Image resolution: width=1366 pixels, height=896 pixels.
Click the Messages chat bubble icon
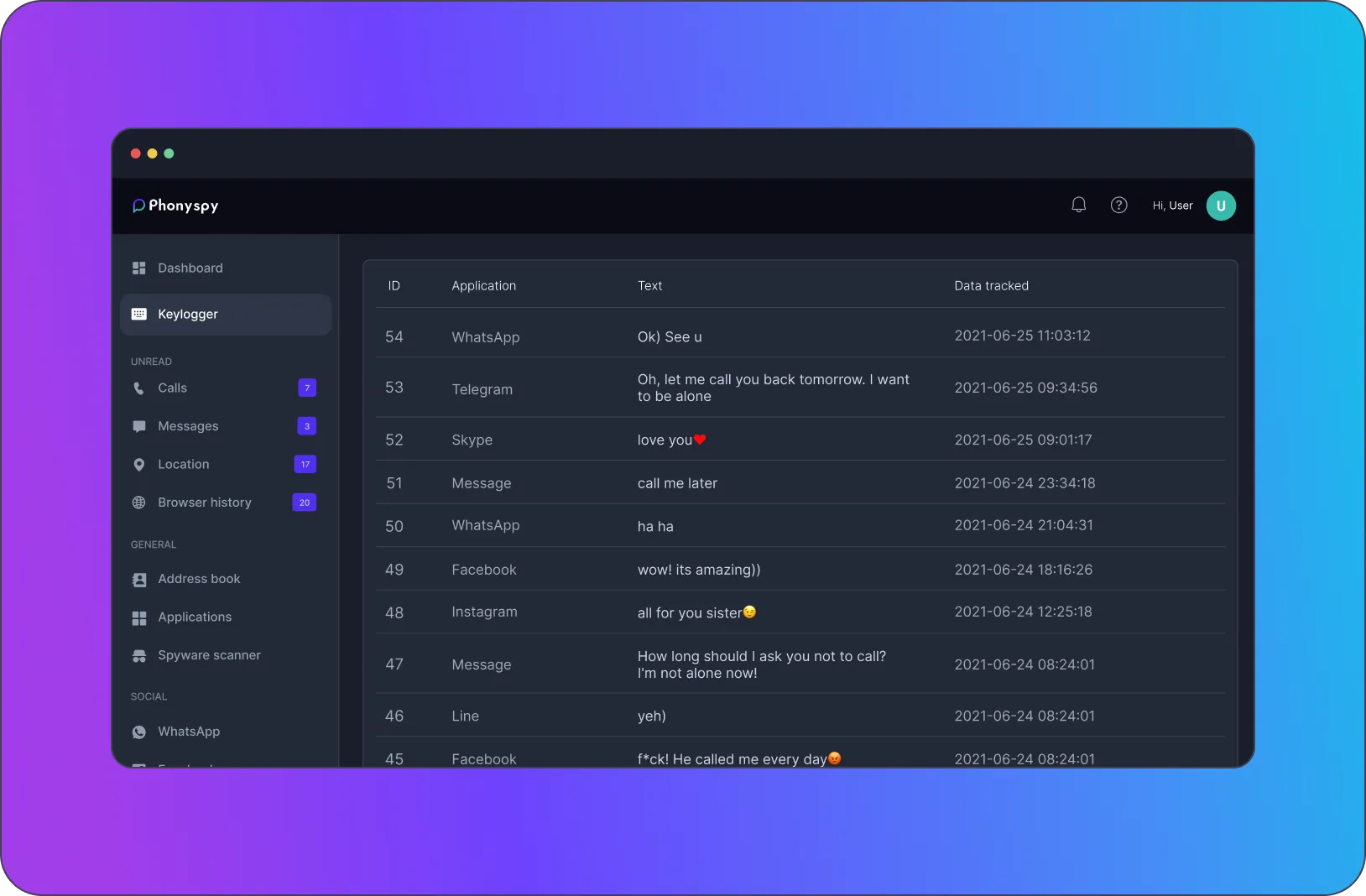[x=138, y=426]
